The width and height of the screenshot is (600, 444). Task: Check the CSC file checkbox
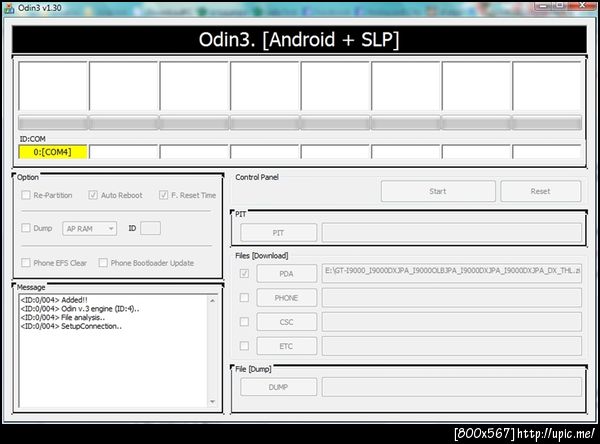(x=244, y=322)
